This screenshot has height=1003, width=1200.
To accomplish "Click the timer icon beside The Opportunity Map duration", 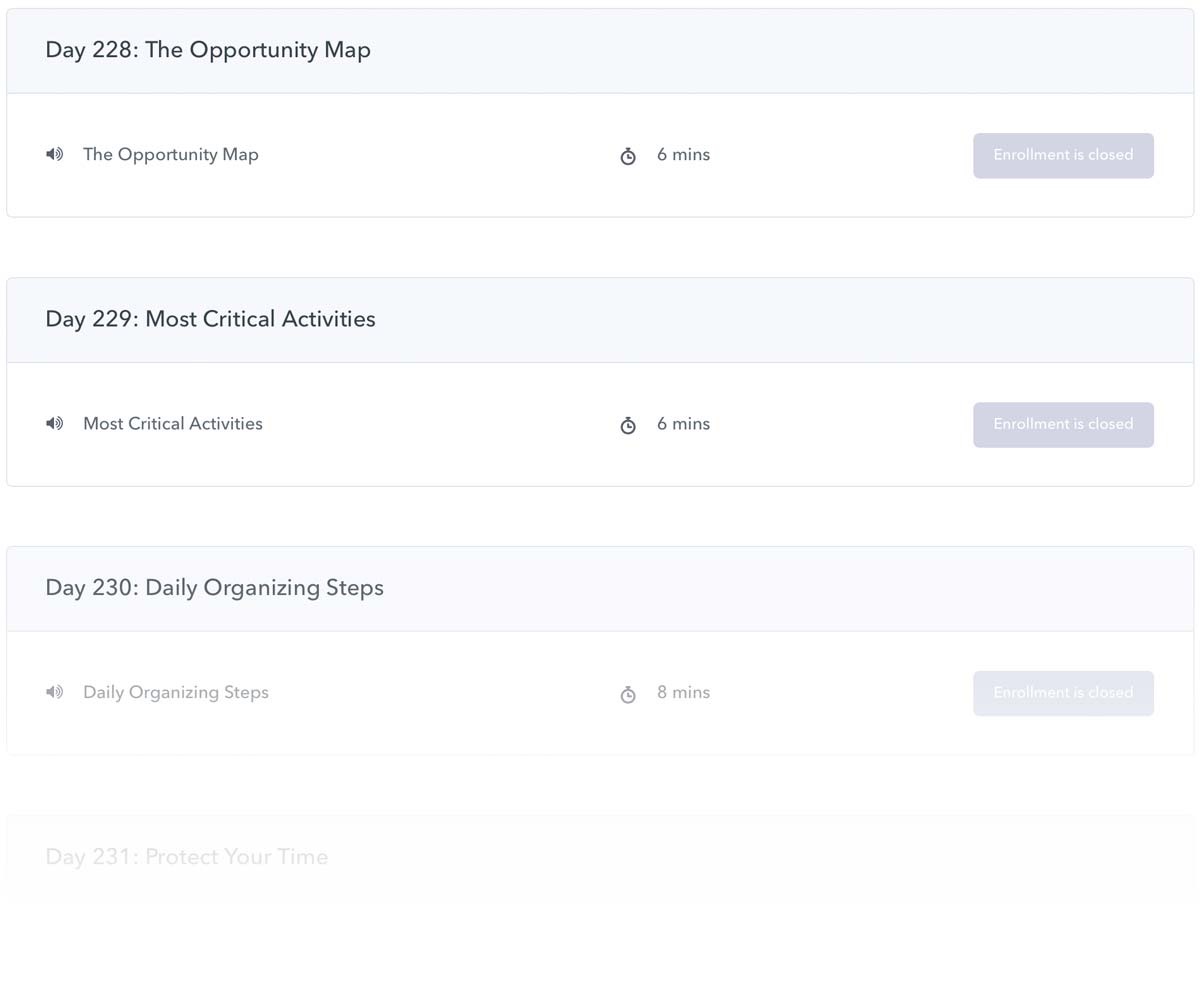I will [x=628, y=156].
